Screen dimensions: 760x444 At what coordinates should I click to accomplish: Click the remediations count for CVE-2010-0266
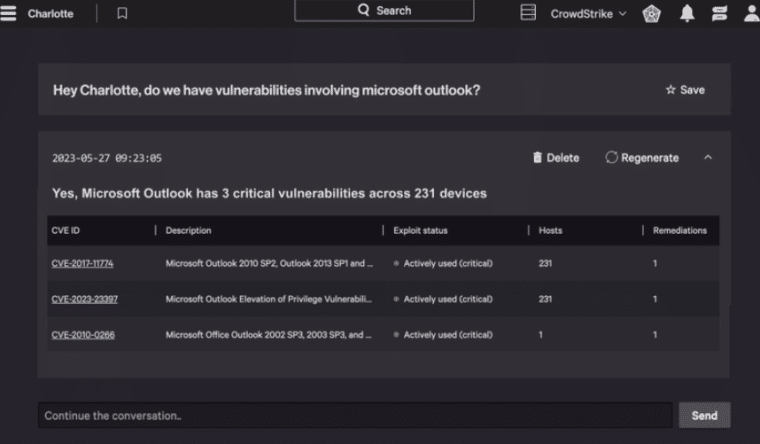655,335
